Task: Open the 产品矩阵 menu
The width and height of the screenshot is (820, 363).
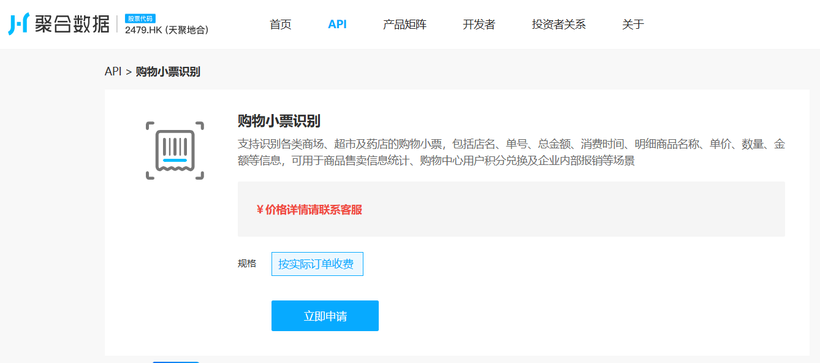Action: point(405,24)
